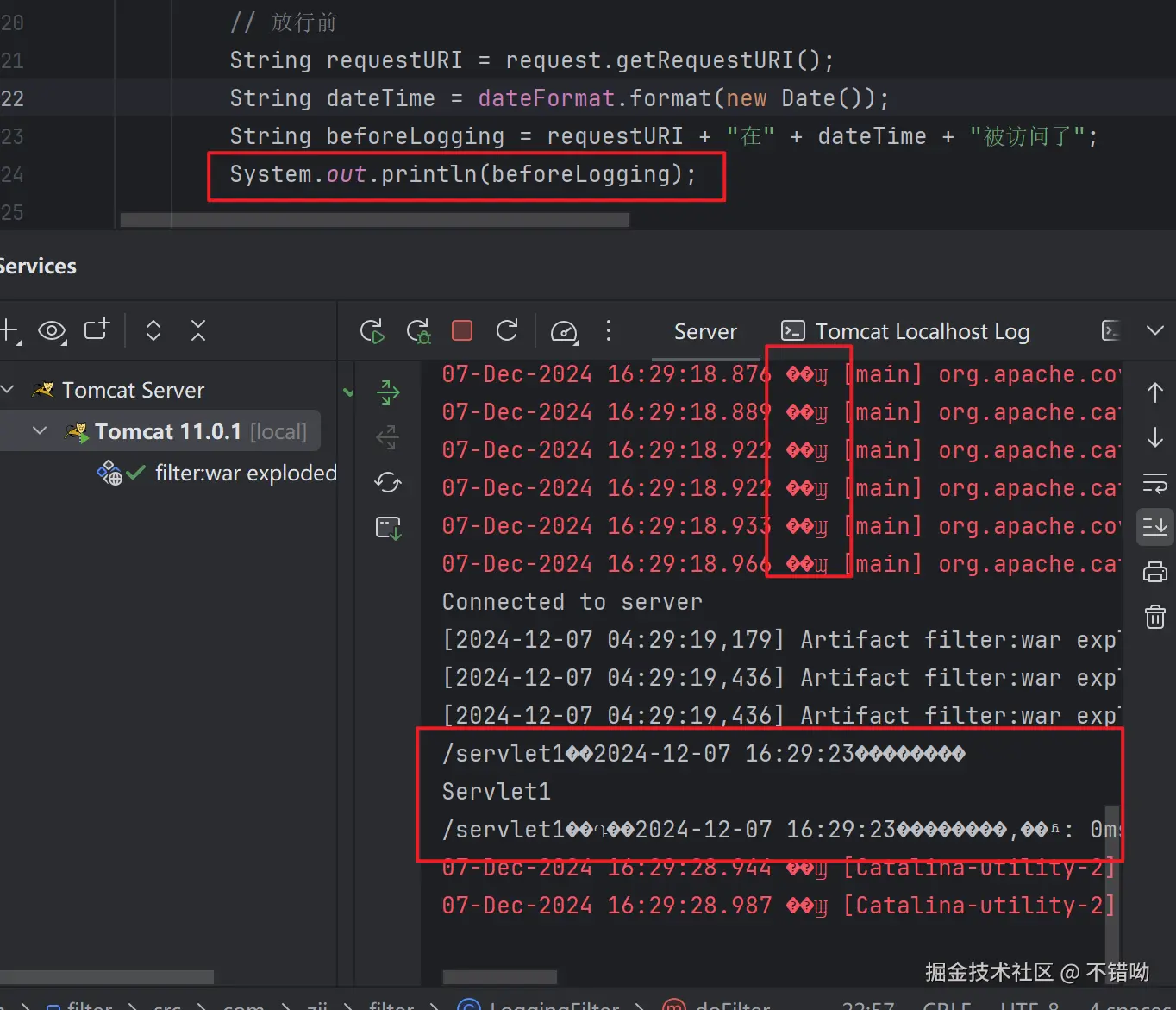Click the "Connected to server" console line
The image size is (1176, 1010).
pos(572,602)
